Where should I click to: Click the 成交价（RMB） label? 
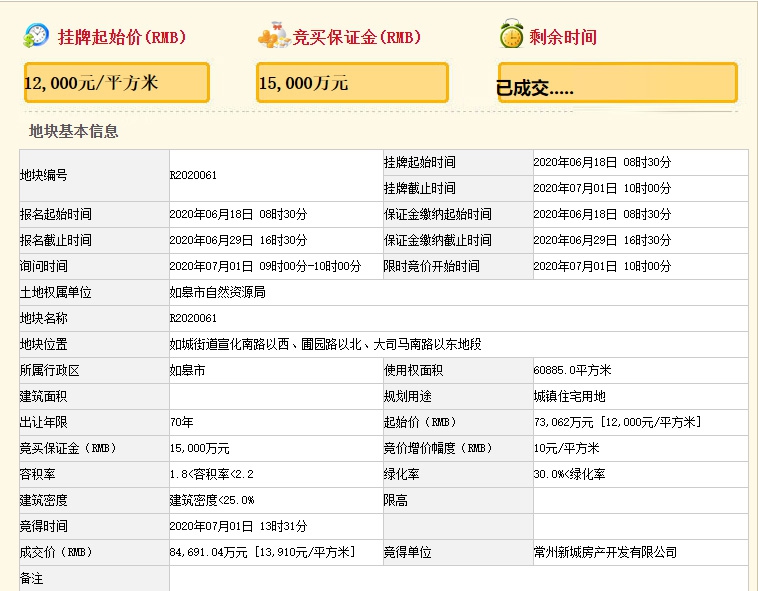pyautogui.click(x=56, y=552)
